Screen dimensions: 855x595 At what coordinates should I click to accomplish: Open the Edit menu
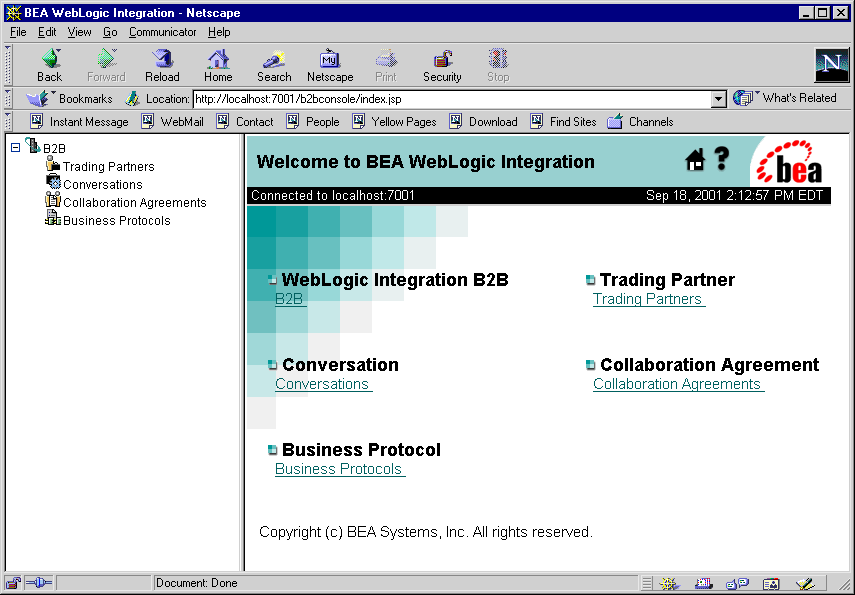[47, 32]
